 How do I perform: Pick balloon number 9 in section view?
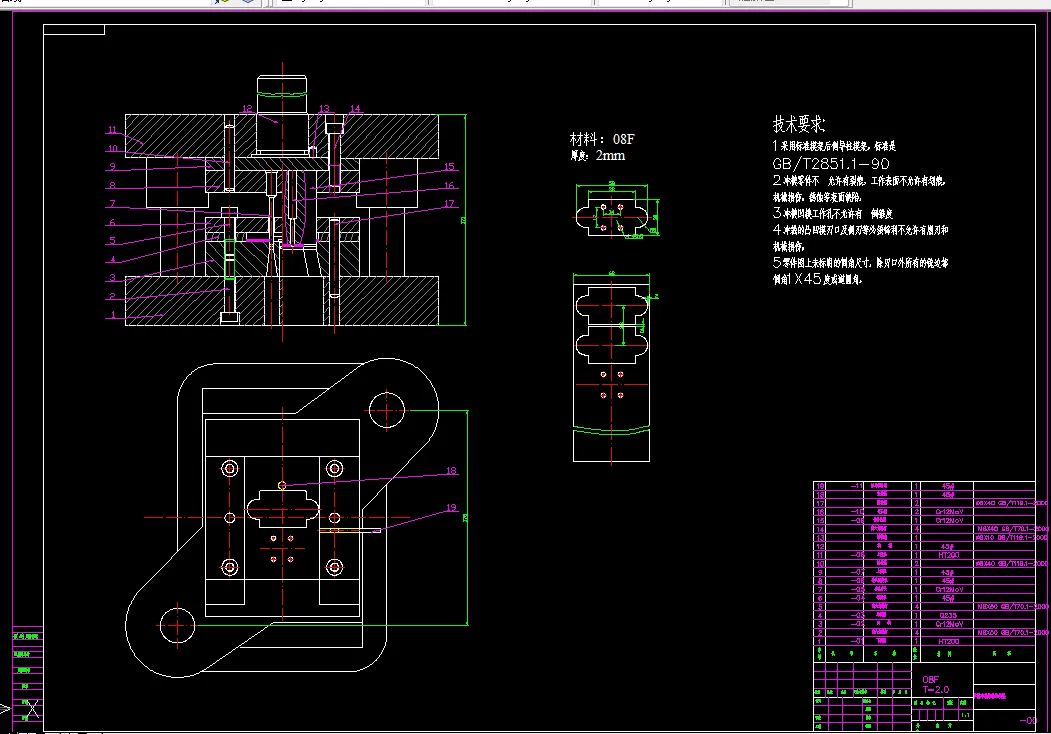113,167
